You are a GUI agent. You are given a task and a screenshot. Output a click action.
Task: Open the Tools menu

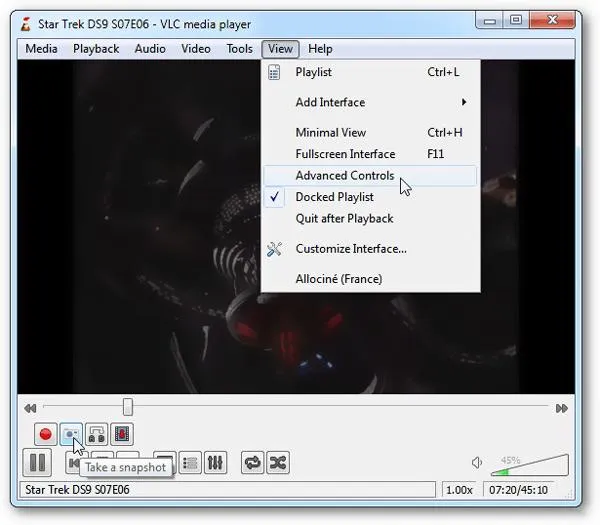click(x=240, y=49)
